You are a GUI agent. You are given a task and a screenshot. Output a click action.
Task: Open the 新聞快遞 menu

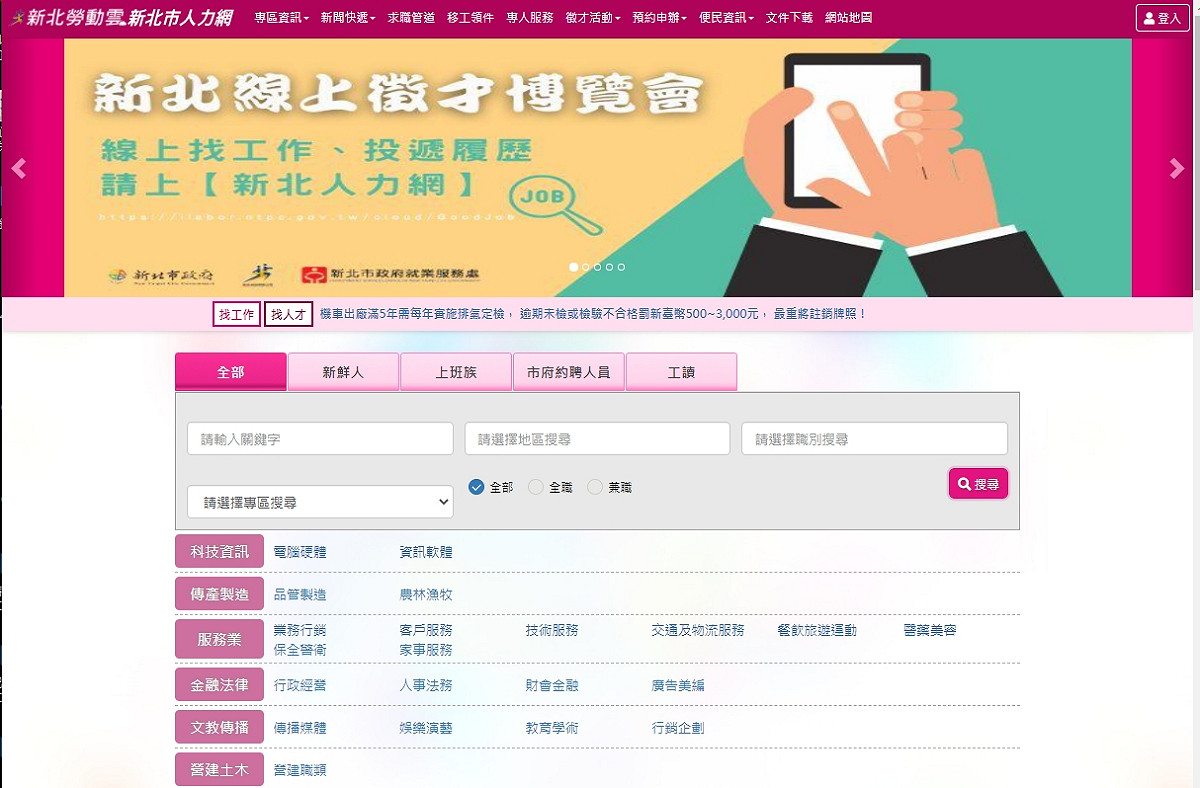[x=348, y=18]
